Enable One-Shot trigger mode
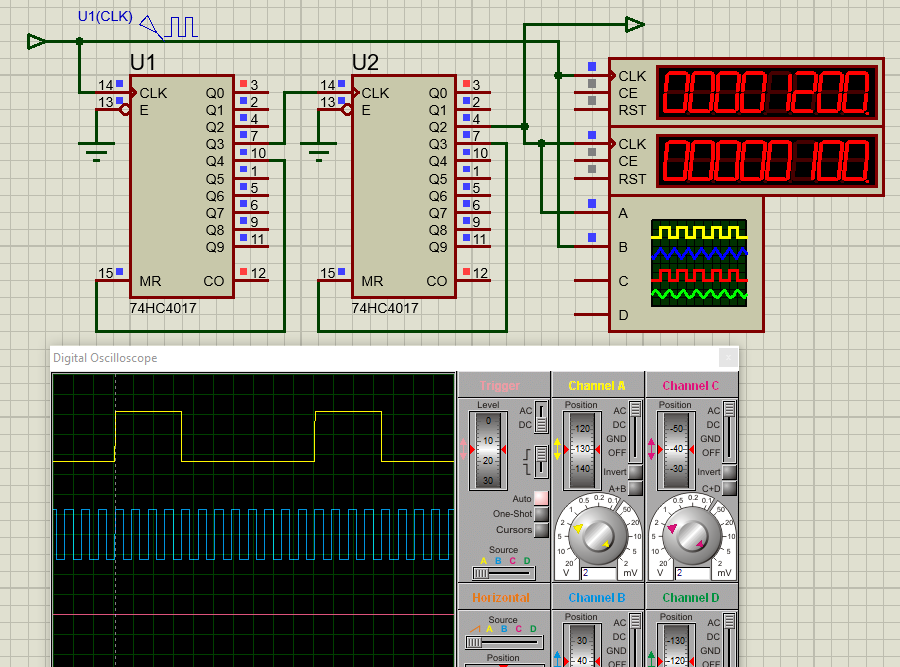900x667 pixels. tap(541, 514)
